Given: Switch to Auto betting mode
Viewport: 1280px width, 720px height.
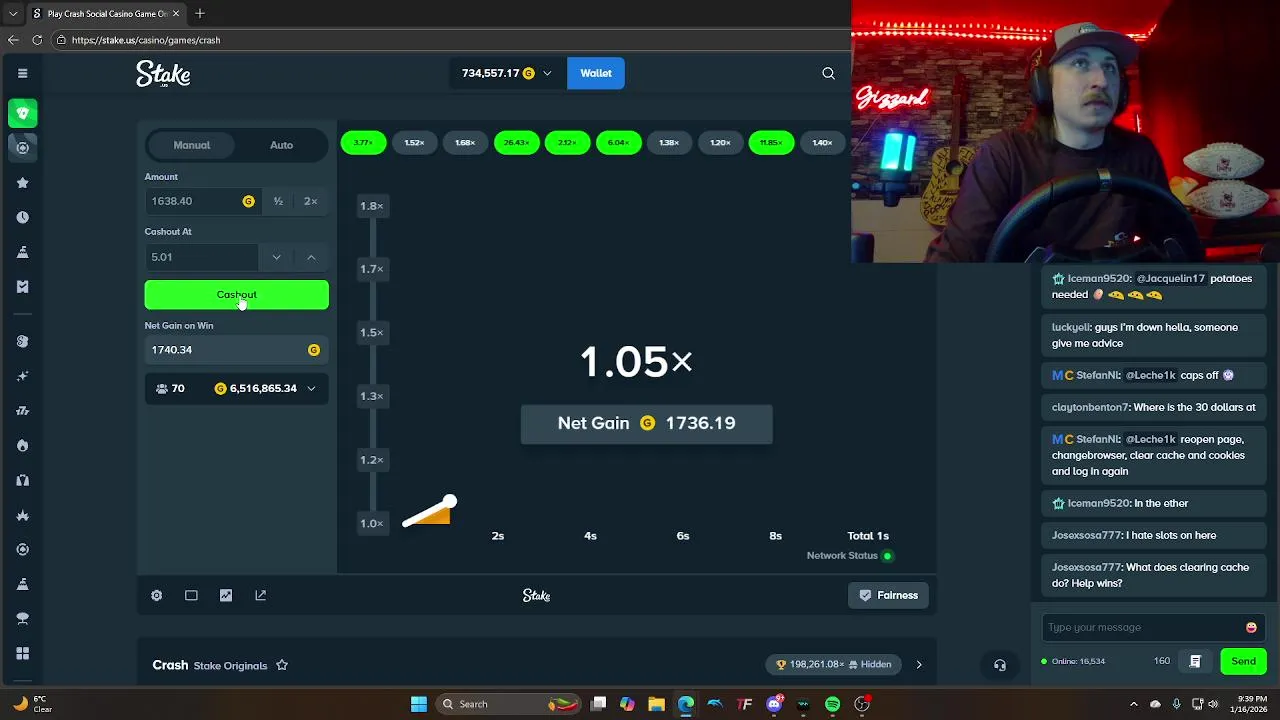Looking at the screenshot, I should 281,145.
